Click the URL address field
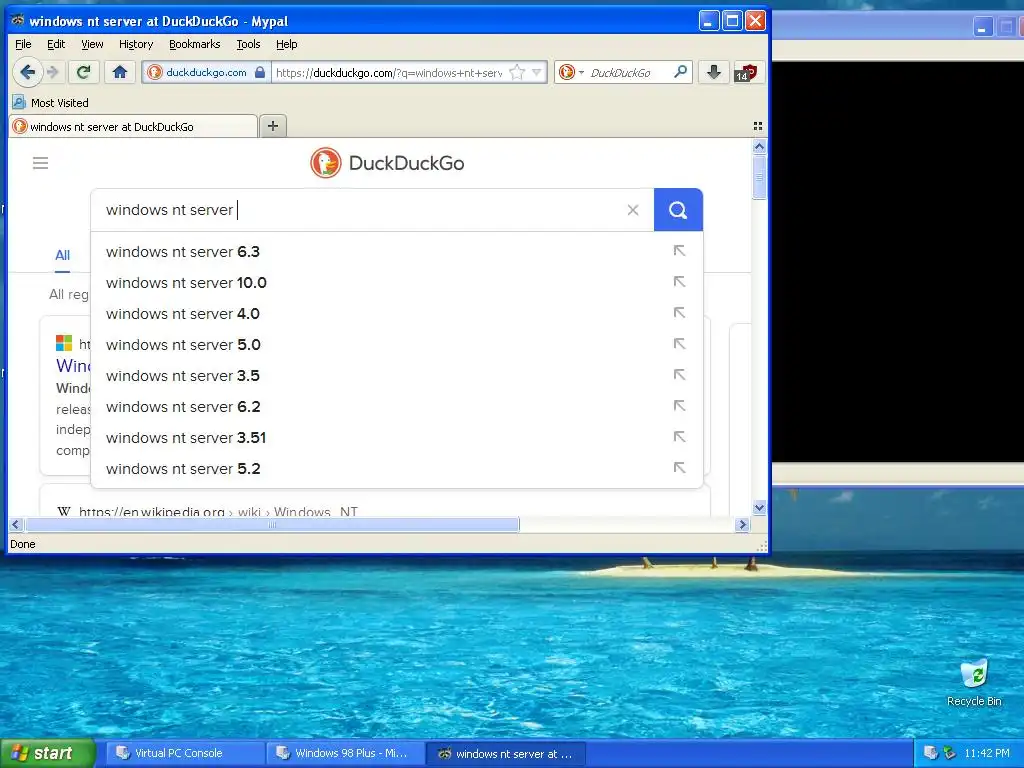Viewport: 1024px width, 768px height. point(389,72)
